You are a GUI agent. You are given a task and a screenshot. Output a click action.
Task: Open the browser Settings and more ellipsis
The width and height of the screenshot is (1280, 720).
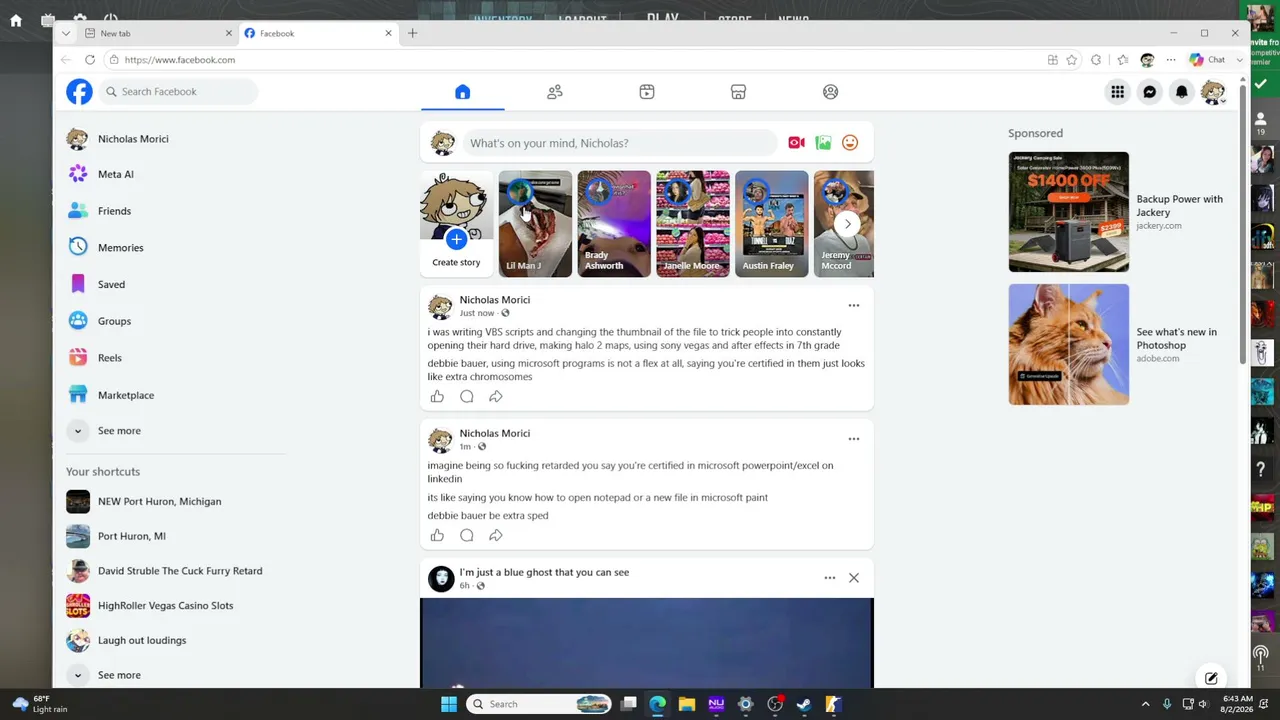(x=1171, y=60)
